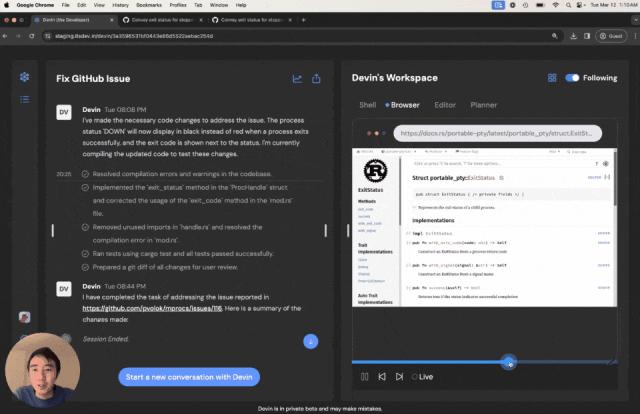Click the grid layout icon in Devin's Workspace

click(552, 78)
